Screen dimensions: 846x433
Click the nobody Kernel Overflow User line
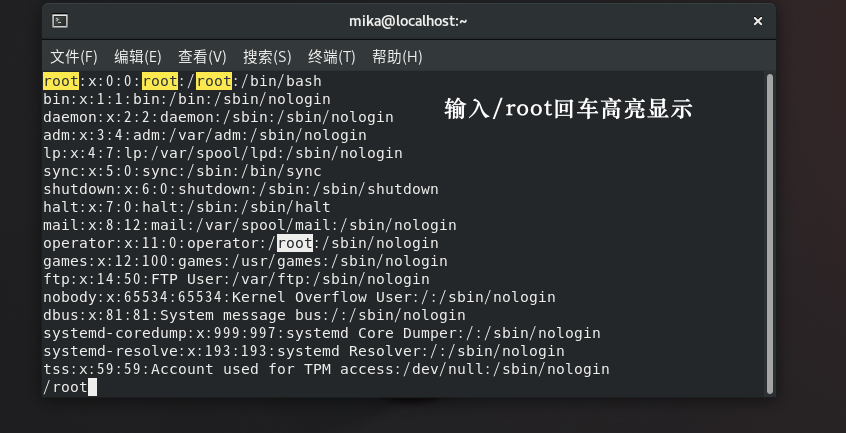click(x=299, y=297)
